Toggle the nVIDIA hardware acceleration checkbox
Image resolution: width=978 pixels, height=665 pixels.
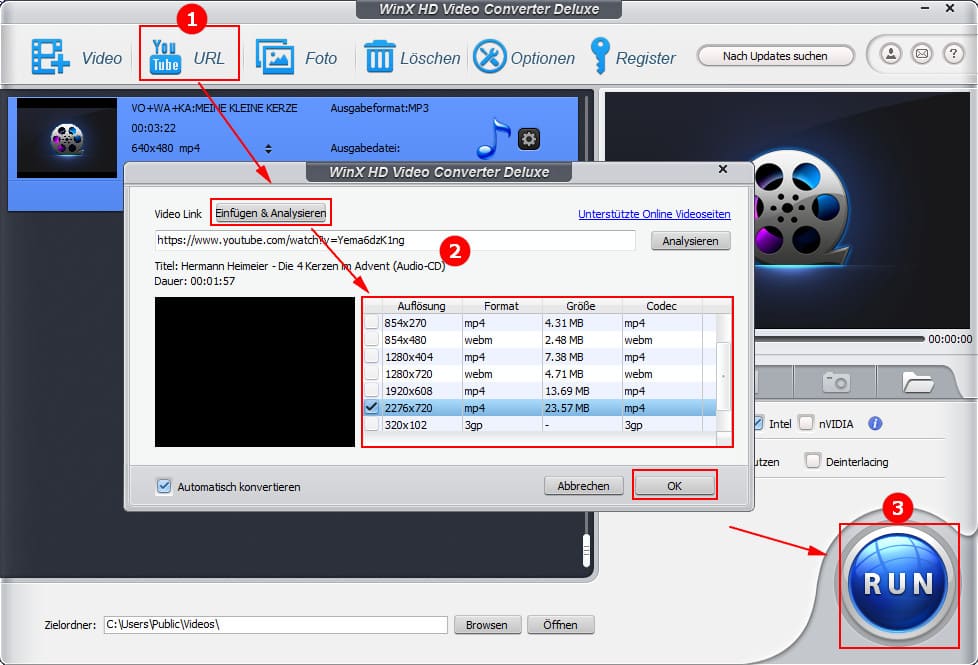click(806, 423)
